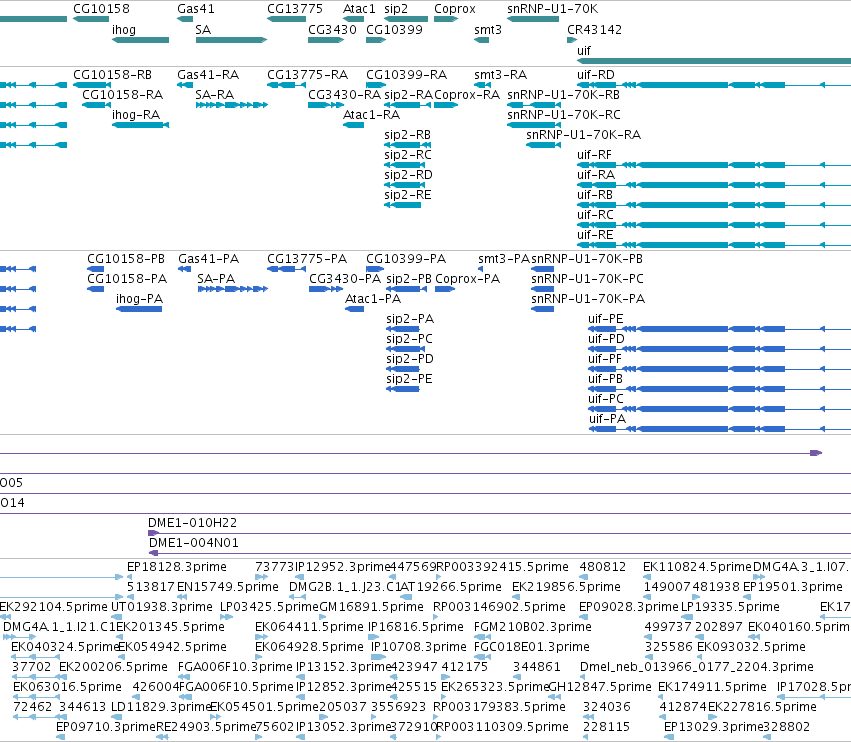851x742 pixels.
Task: Click protein uif-PE
Action: (719, 329)
